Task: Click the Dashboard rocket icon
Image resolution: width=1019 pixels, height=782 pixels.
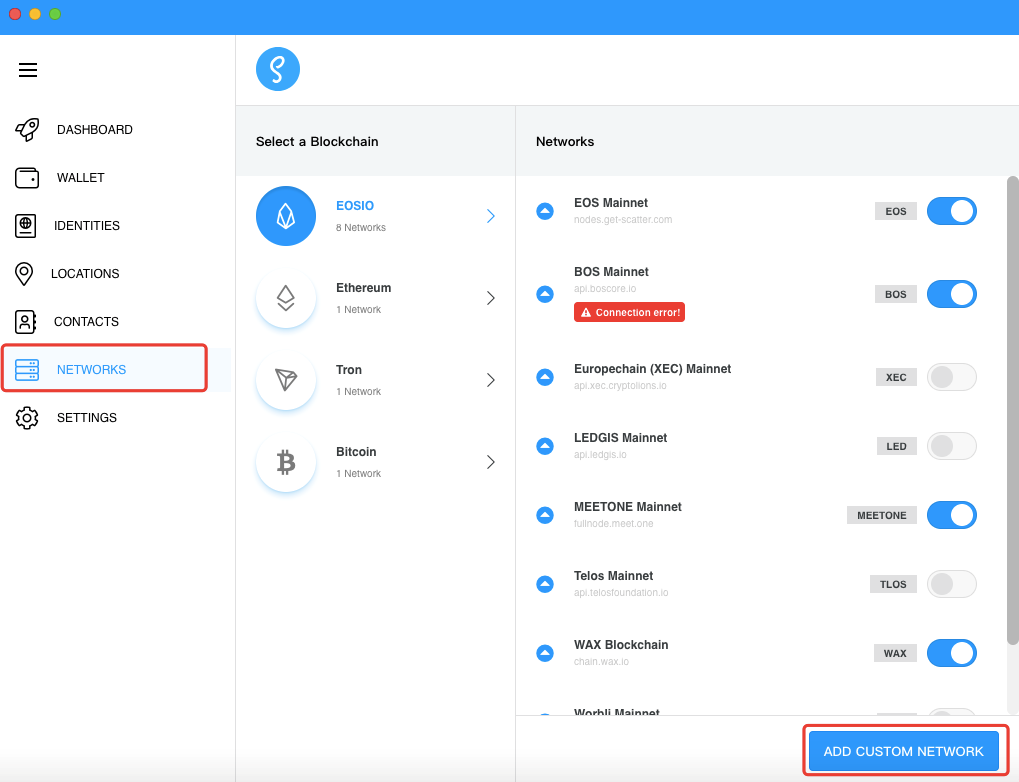Action: 27,129
